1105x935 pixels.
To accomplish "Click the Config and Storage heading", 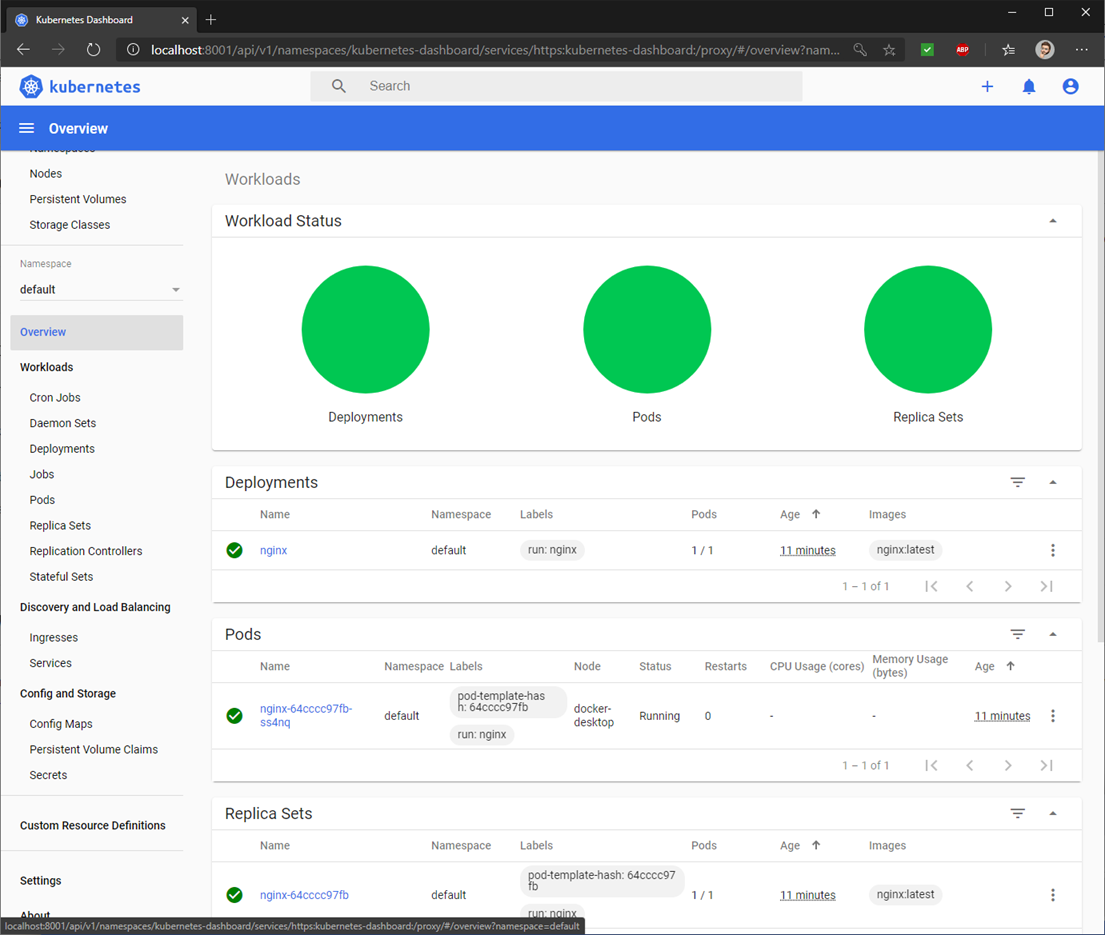I will coord(68,693).
